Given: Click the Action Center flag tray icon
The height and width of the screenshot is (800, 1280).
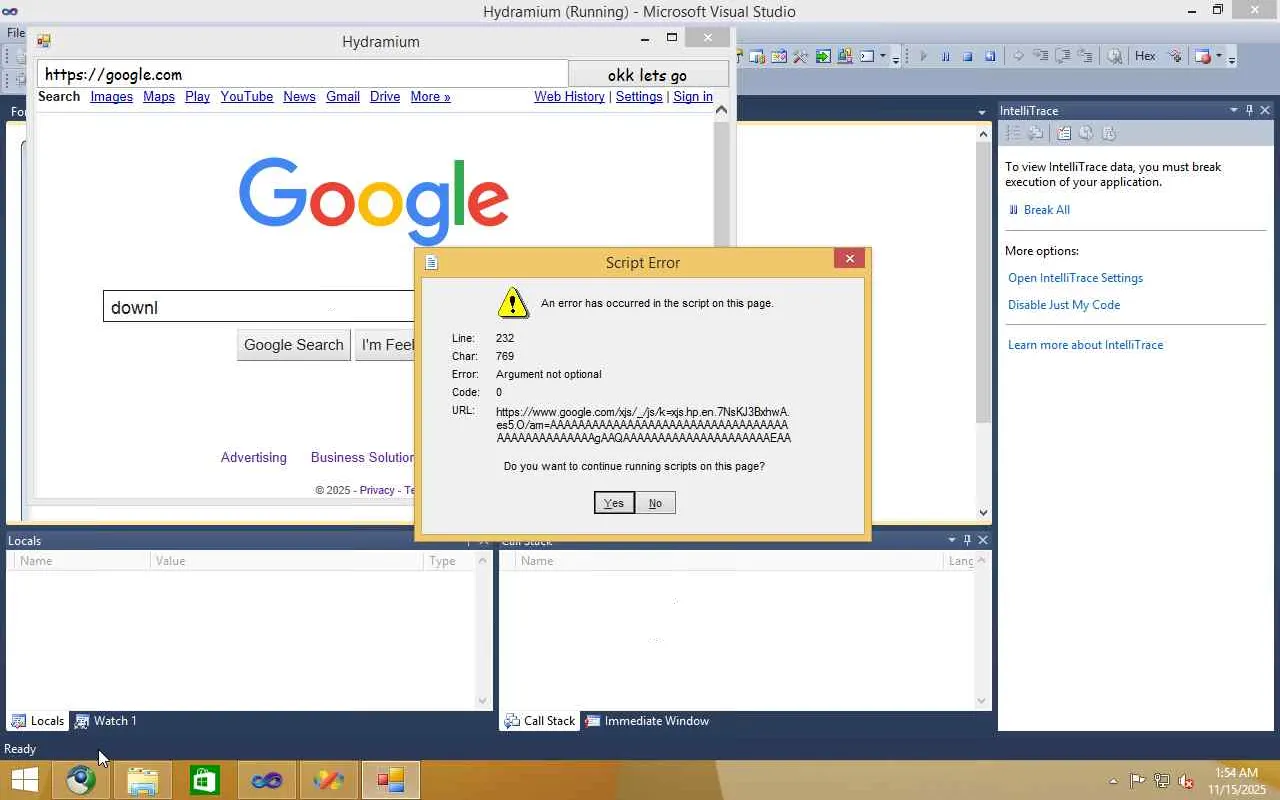Looking at the screenshot, I should (1138, 781).
